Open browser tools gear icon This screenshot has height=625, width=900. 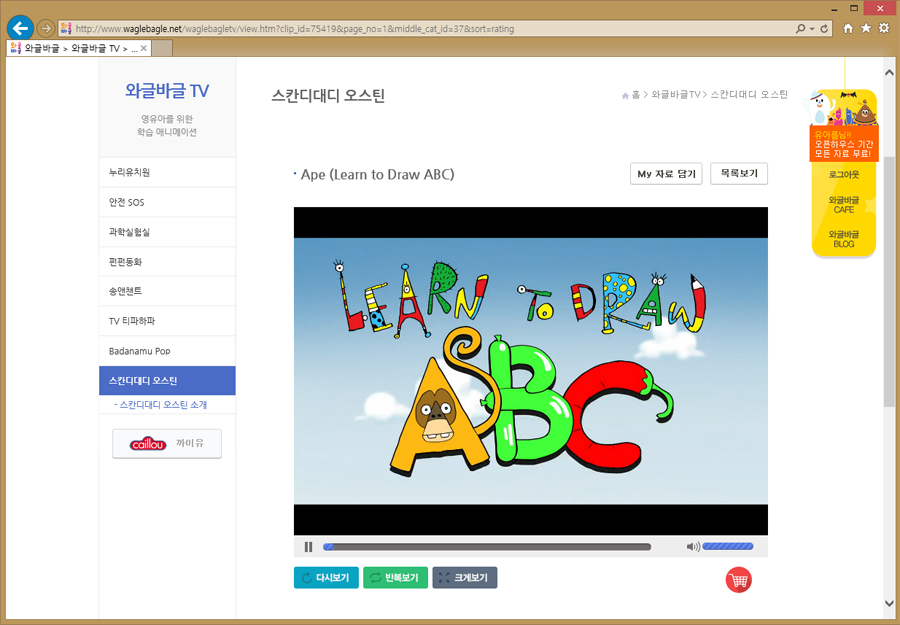(x=884, y=28)
